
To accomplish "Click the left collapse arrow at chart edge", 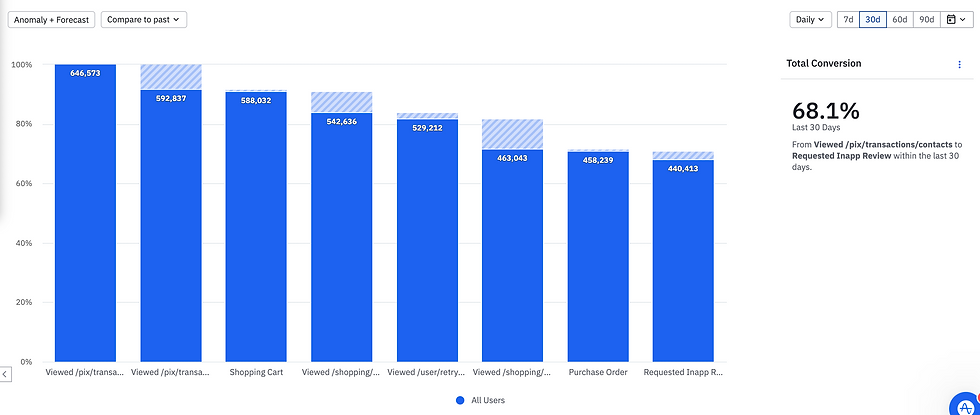I will coord(5,373).
